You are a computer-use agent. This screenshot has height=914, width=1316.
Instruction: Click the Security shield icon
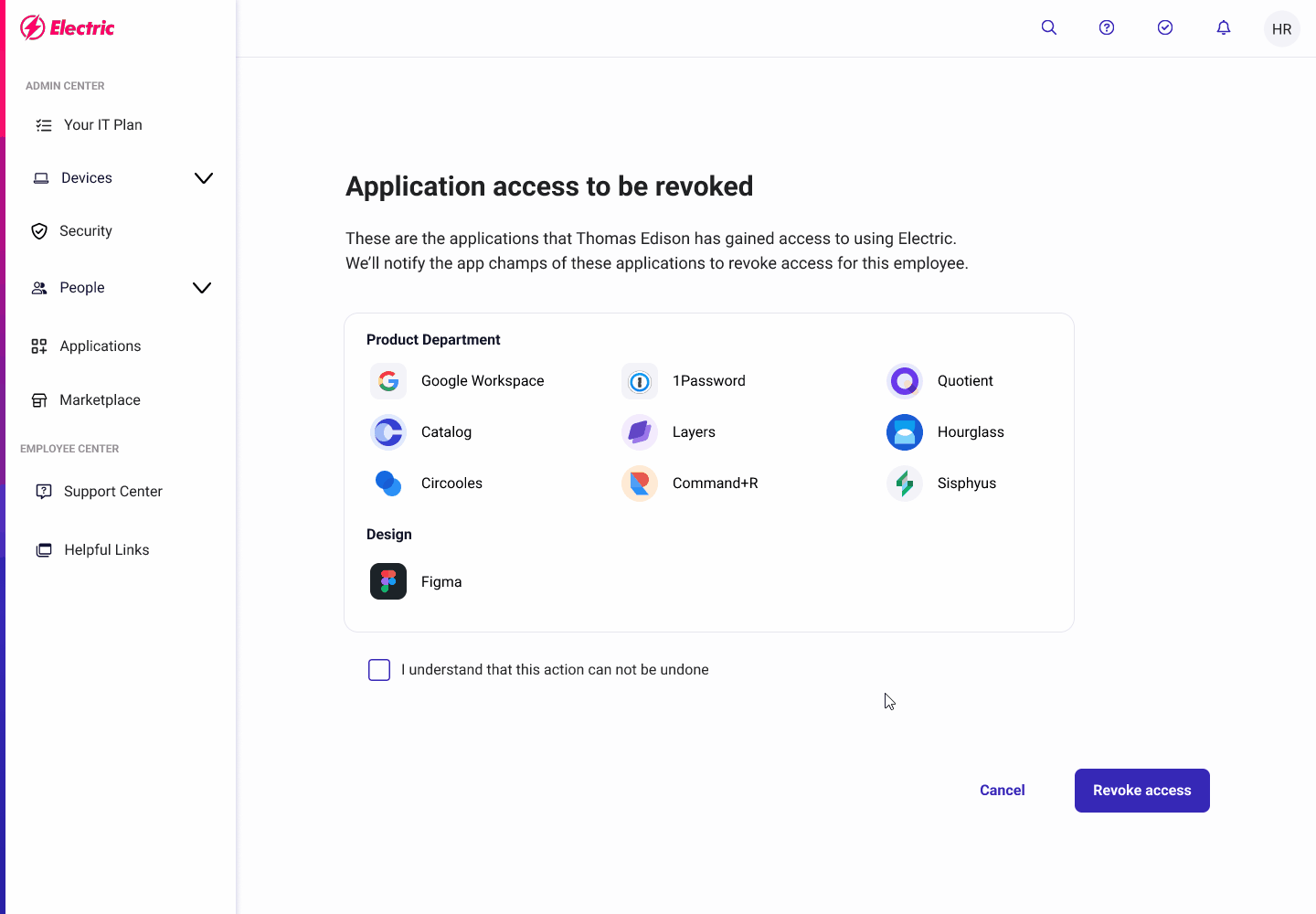[x=39, y=231]
